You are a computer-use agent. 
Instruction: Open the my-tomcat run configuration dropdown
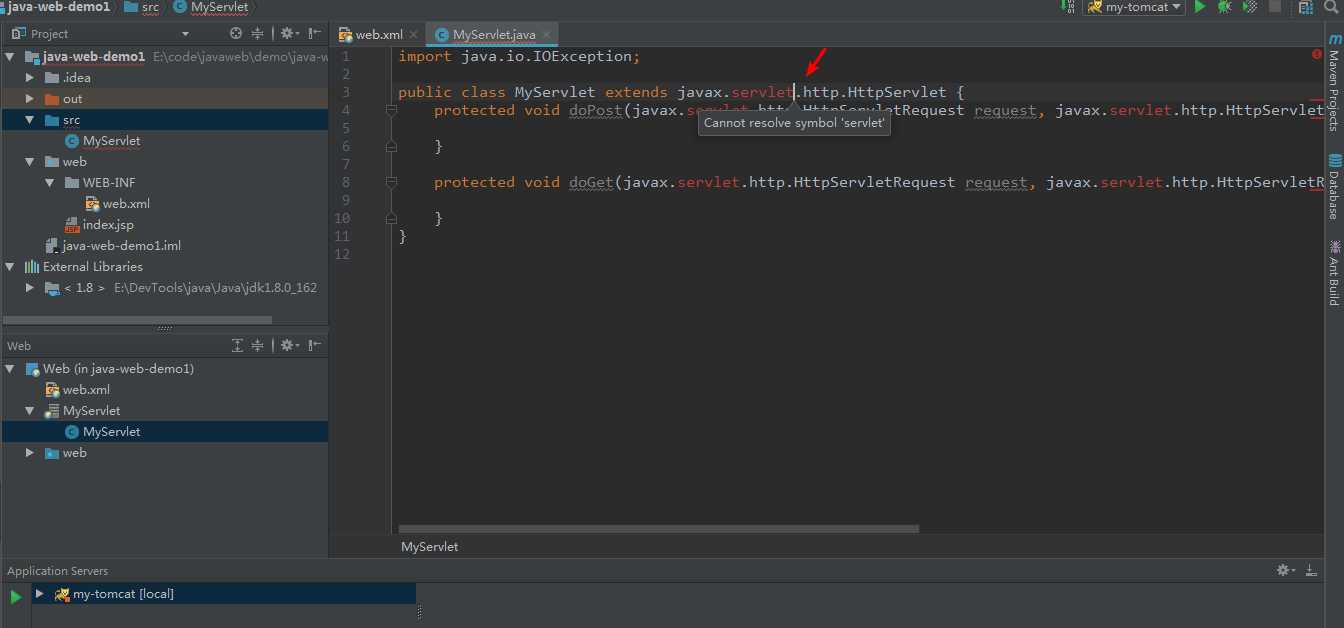pyautogui.click(x=1135, y=7)
